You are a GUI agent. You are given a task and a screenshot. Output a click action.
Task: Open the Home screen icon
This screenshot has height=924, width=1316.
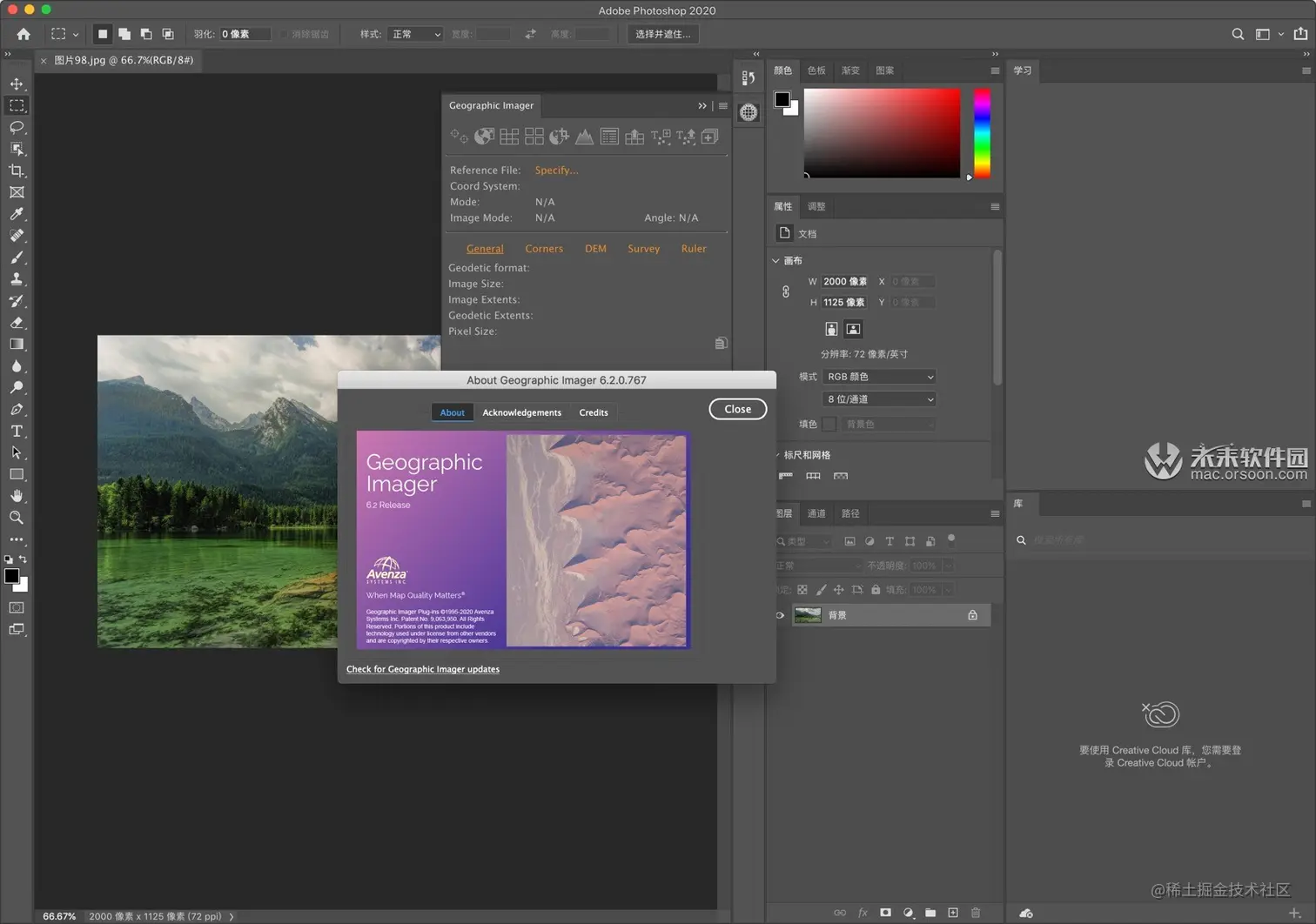pos(23,34)
